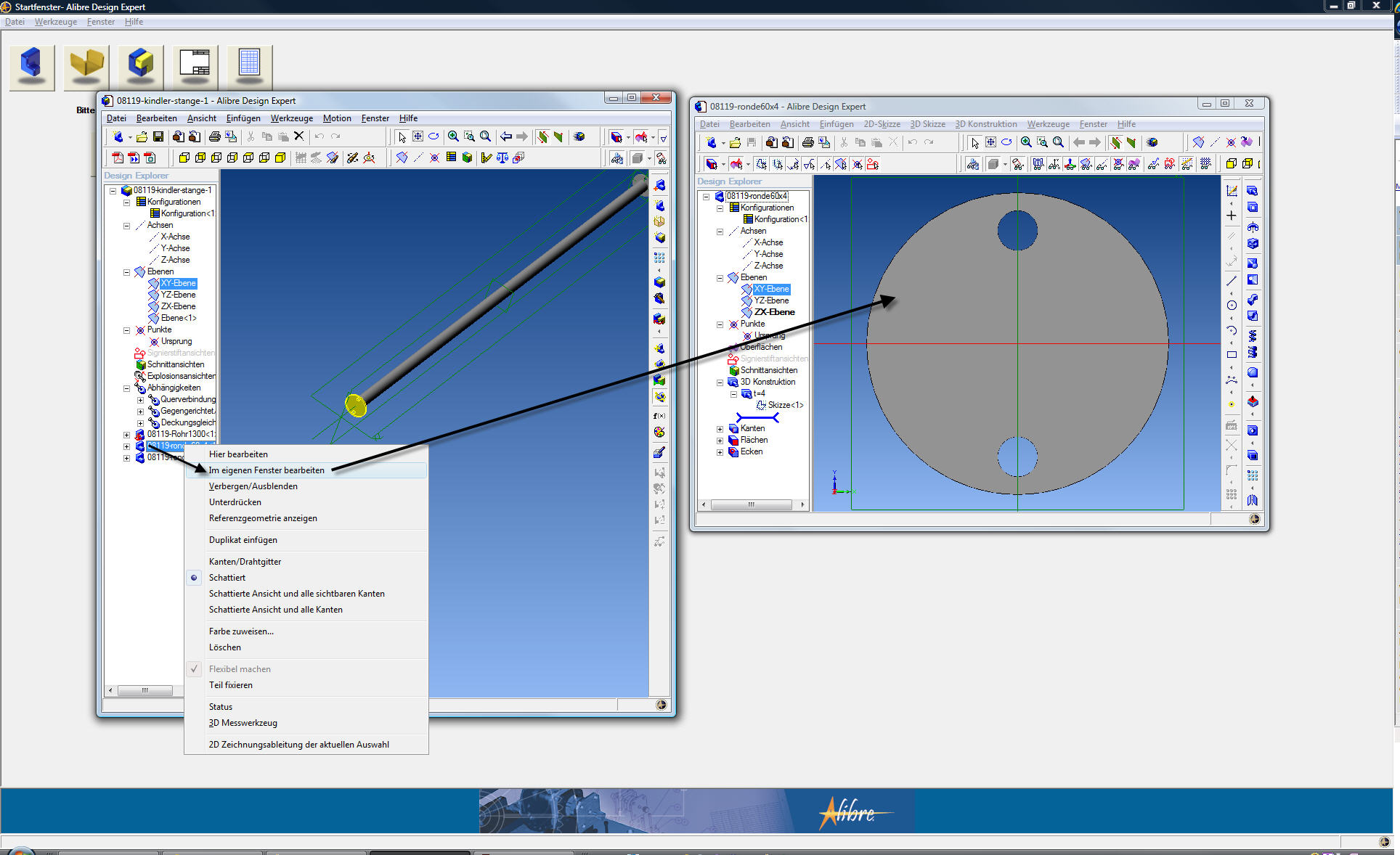Choose Unterdrücken from context menu
The height and width of the screenshot is (855, 1400).
[306, 502]
